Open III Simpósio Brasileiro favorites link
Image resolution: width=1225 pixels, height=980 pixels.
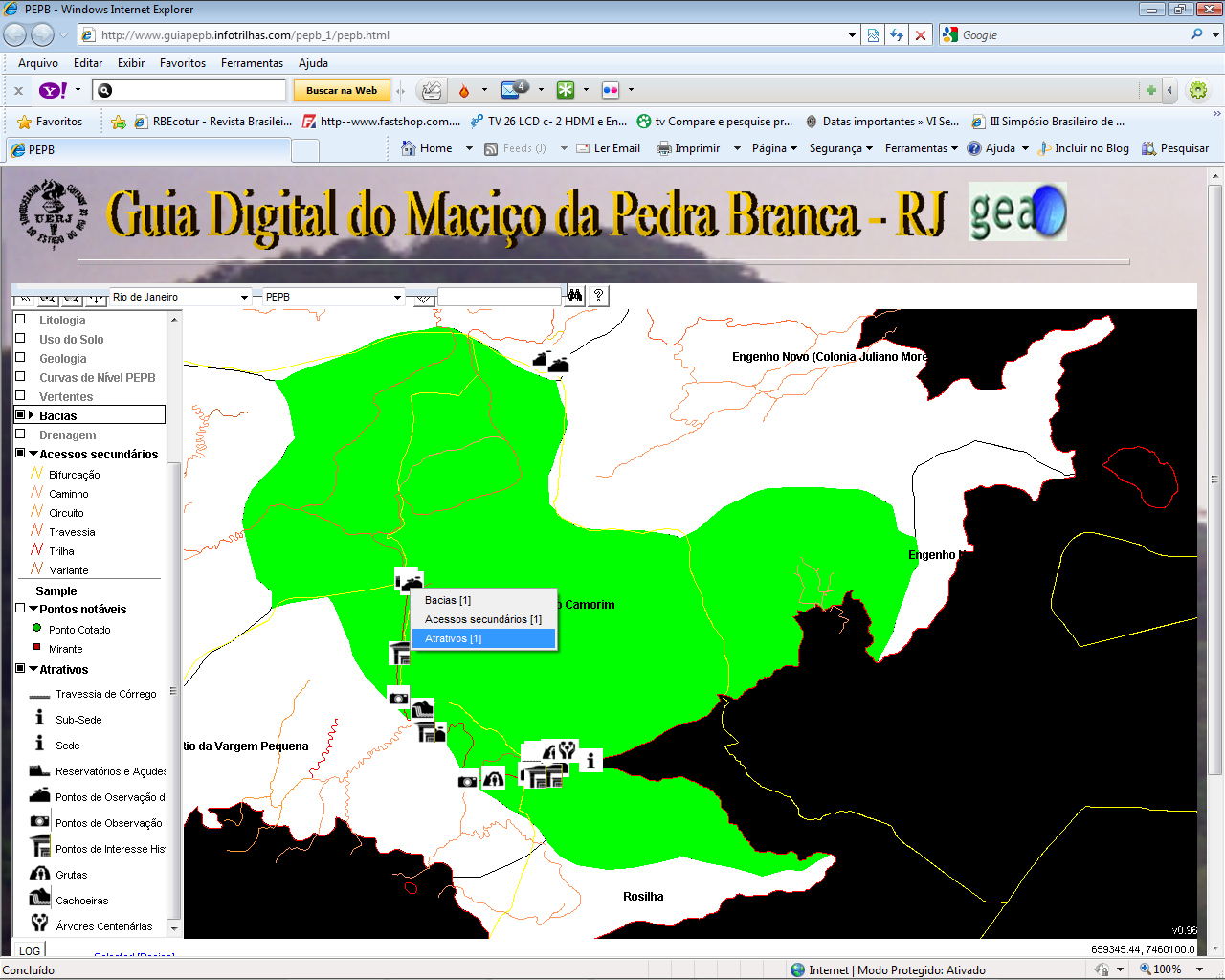[x=1048, y=122]
